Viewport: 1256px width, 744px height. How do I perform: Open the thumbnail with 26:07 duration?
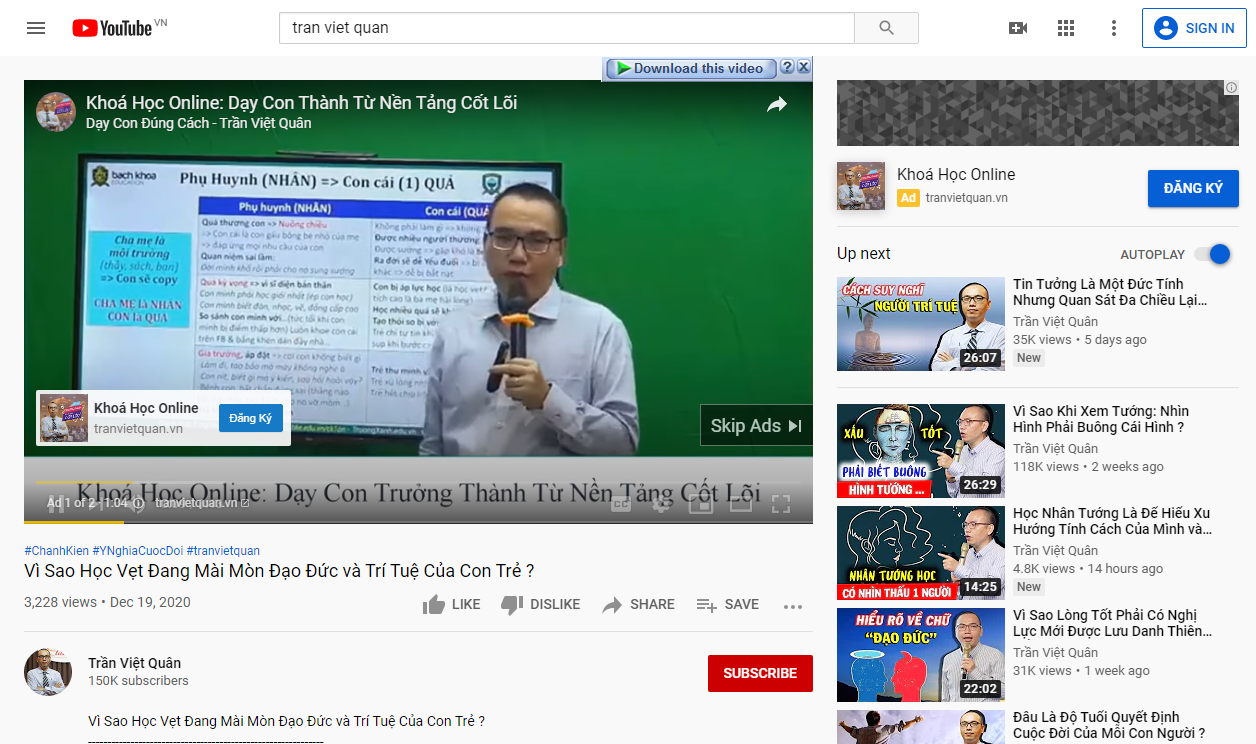coord(921,324)
